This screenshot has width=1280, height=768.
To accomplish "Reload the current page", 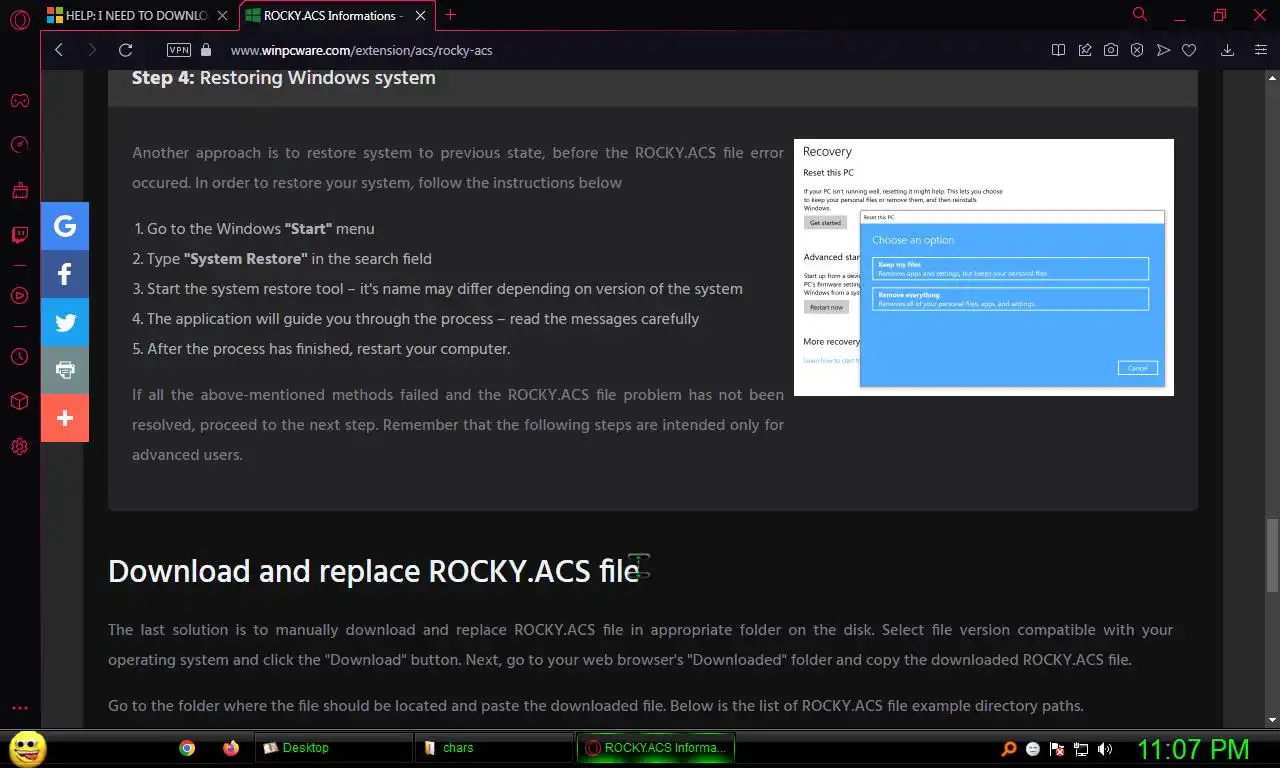I will [x=125, y=50].
